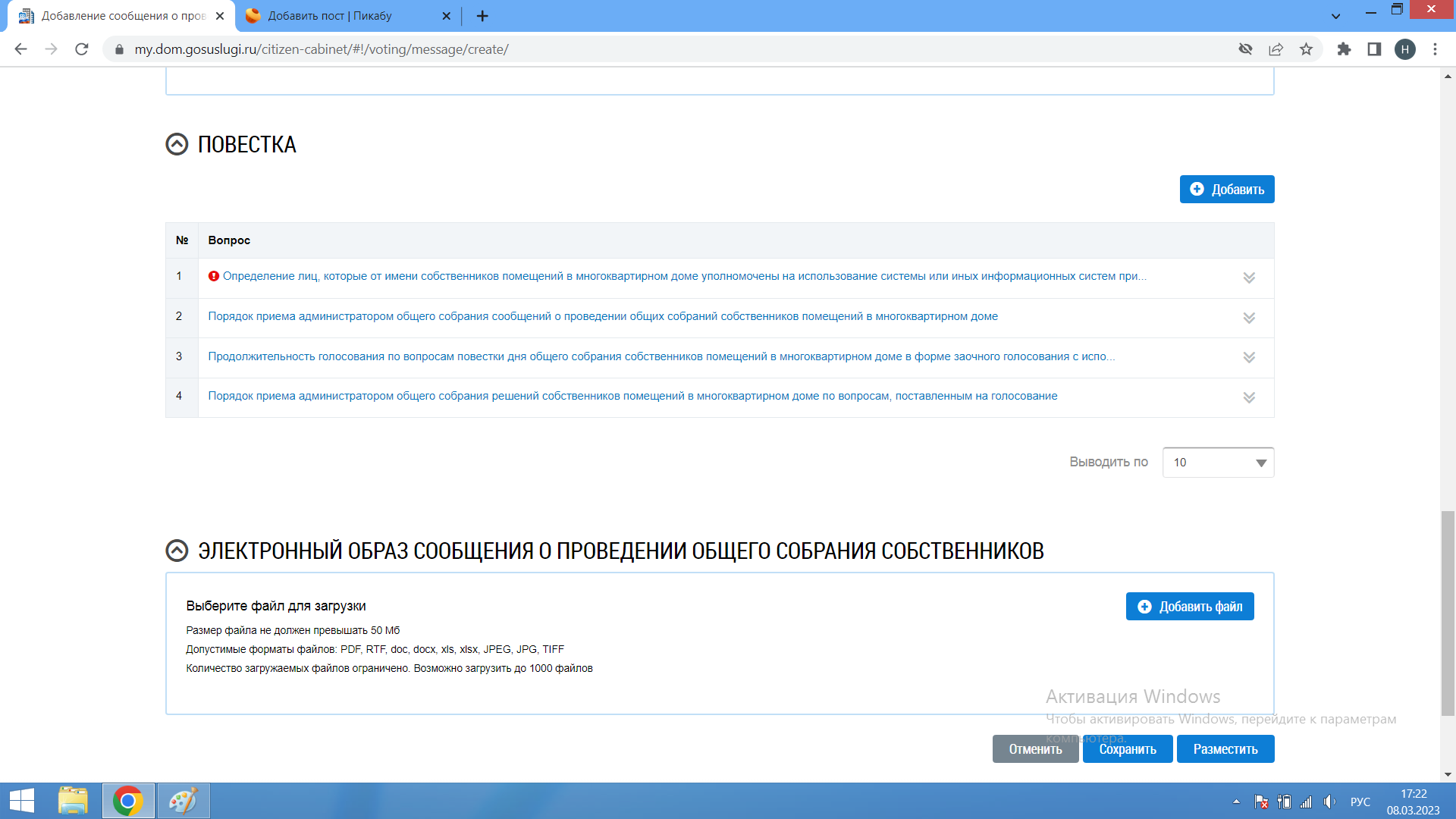Image resolution: width=1456 pixels, height=819 pixels.
Task: Open a new browser tab
Action: 482,16
